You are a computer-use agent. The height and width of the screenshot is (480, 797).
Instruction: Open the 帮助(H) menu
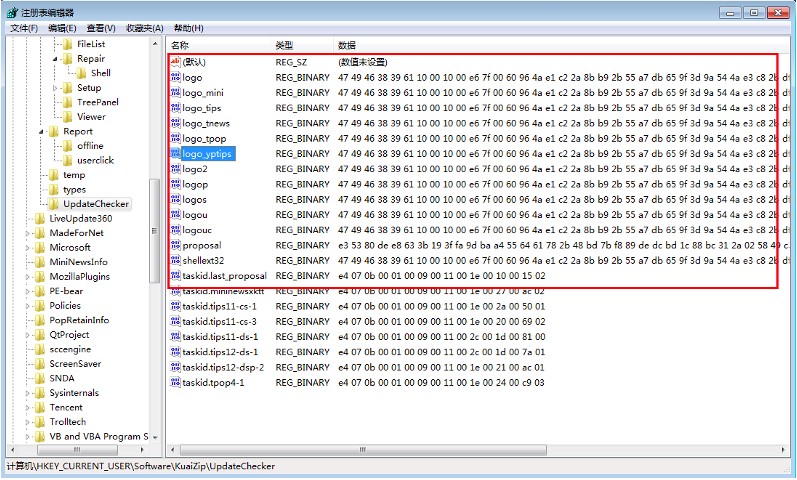(188, 28)
